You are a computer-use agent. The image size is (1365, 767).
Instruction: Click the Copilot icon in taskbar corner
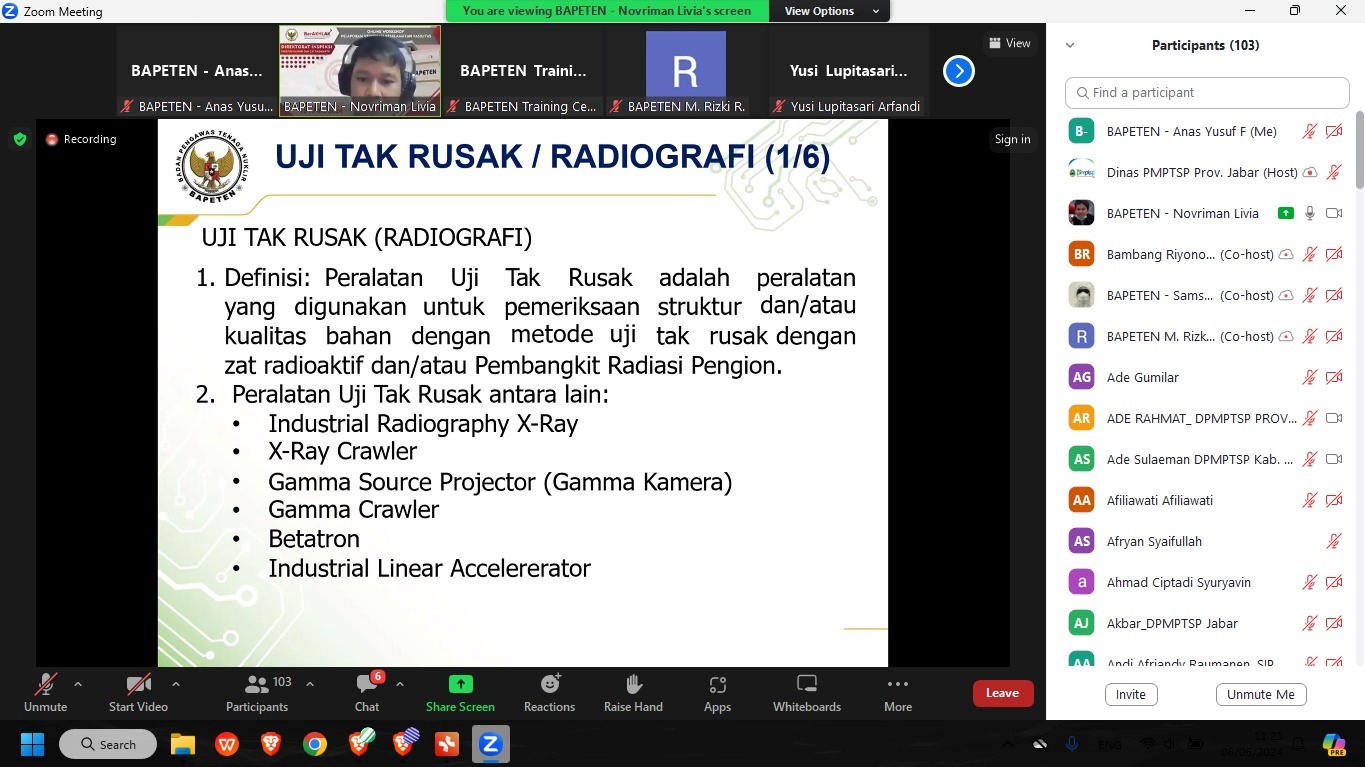click(1334, 744)
